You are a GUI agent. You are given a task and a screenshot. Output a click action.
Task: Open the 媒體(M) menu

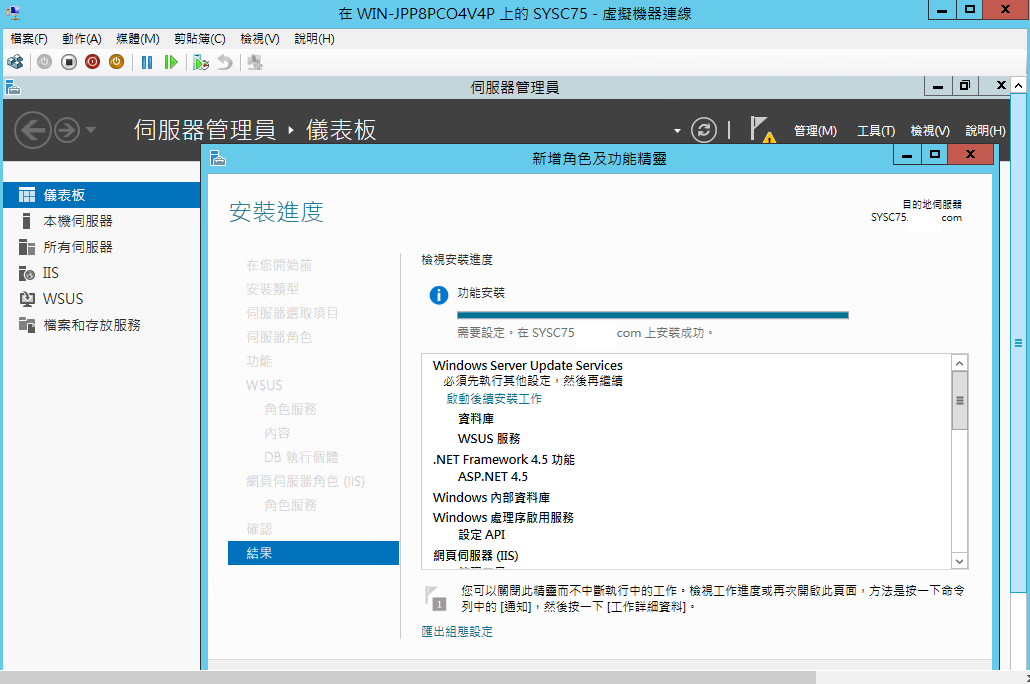click(x=138, y=39)
